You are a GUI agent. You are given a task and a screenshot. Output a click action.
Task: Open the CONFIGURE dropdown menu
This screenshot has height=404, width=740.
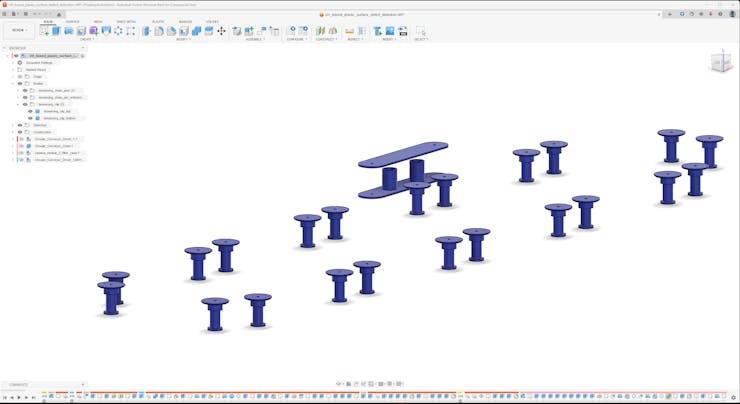point(297,39)
